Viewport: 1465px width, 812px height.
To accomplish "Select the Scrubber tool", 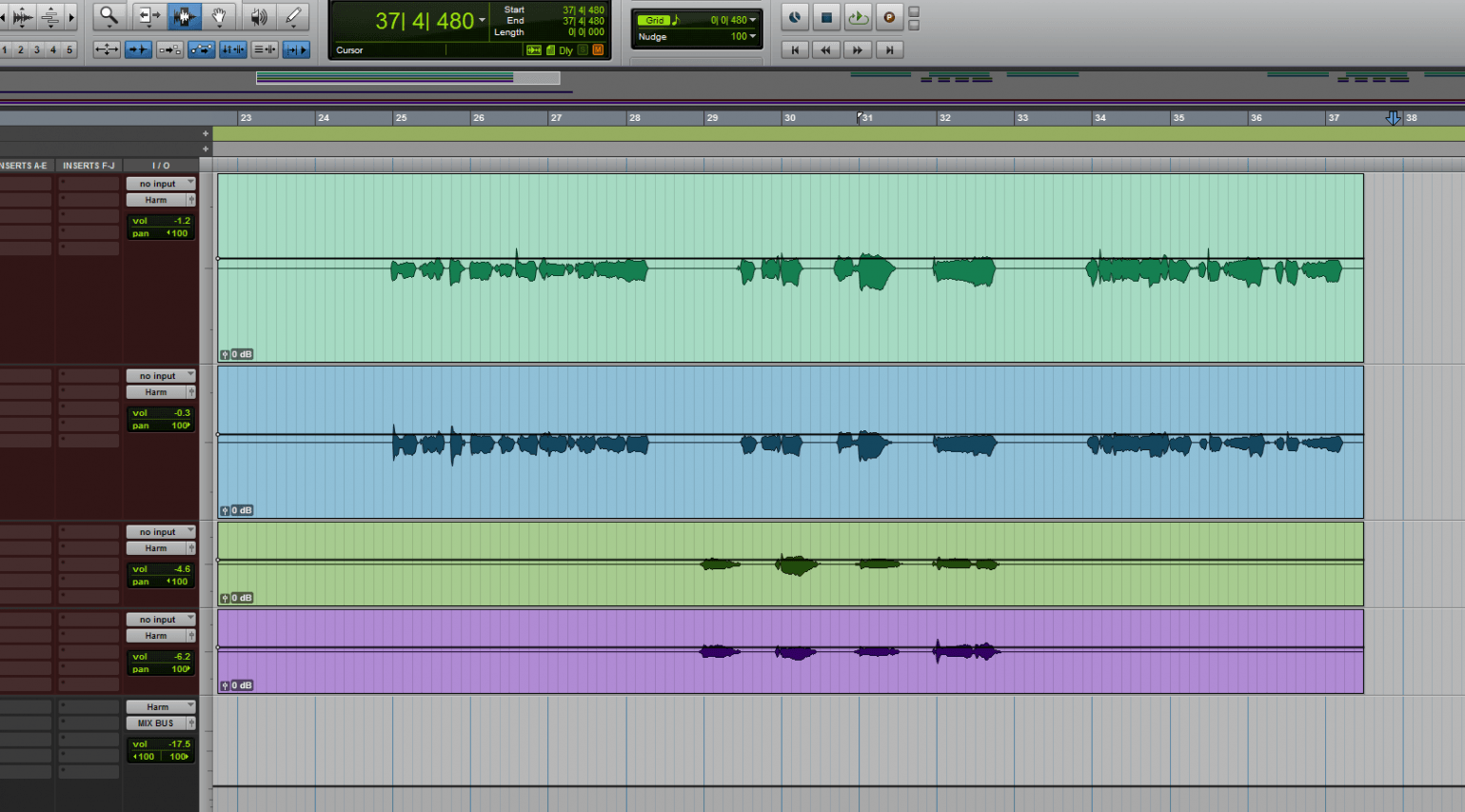I will (x=257, y=17).
